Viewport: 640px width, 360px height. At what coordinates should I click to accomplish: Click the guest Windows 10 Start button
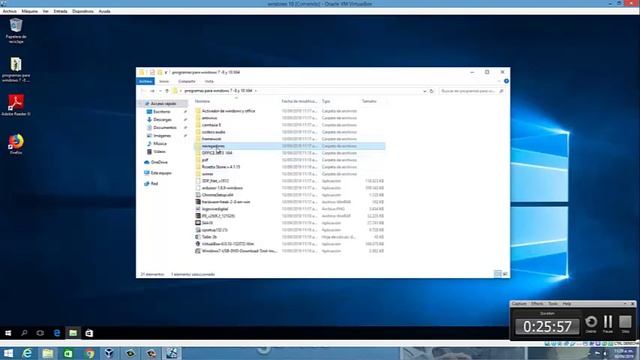(x=8, y=333)
